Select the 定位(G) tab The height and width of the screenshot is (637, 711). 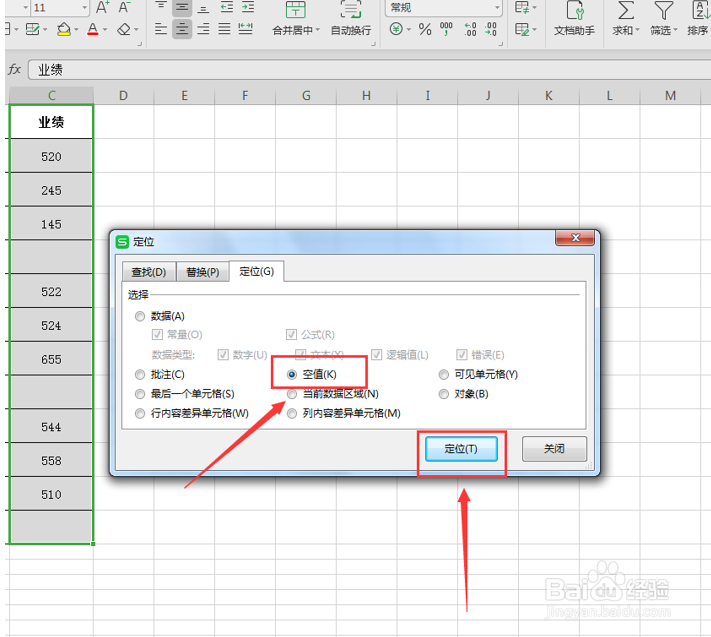coord(257,271)
